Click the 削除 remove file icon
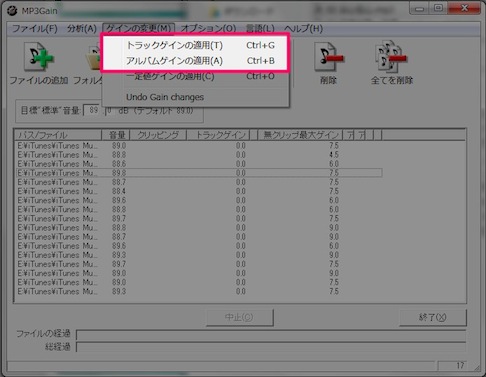486x377 pixels. pyautogui.click(x=329, y=57)
